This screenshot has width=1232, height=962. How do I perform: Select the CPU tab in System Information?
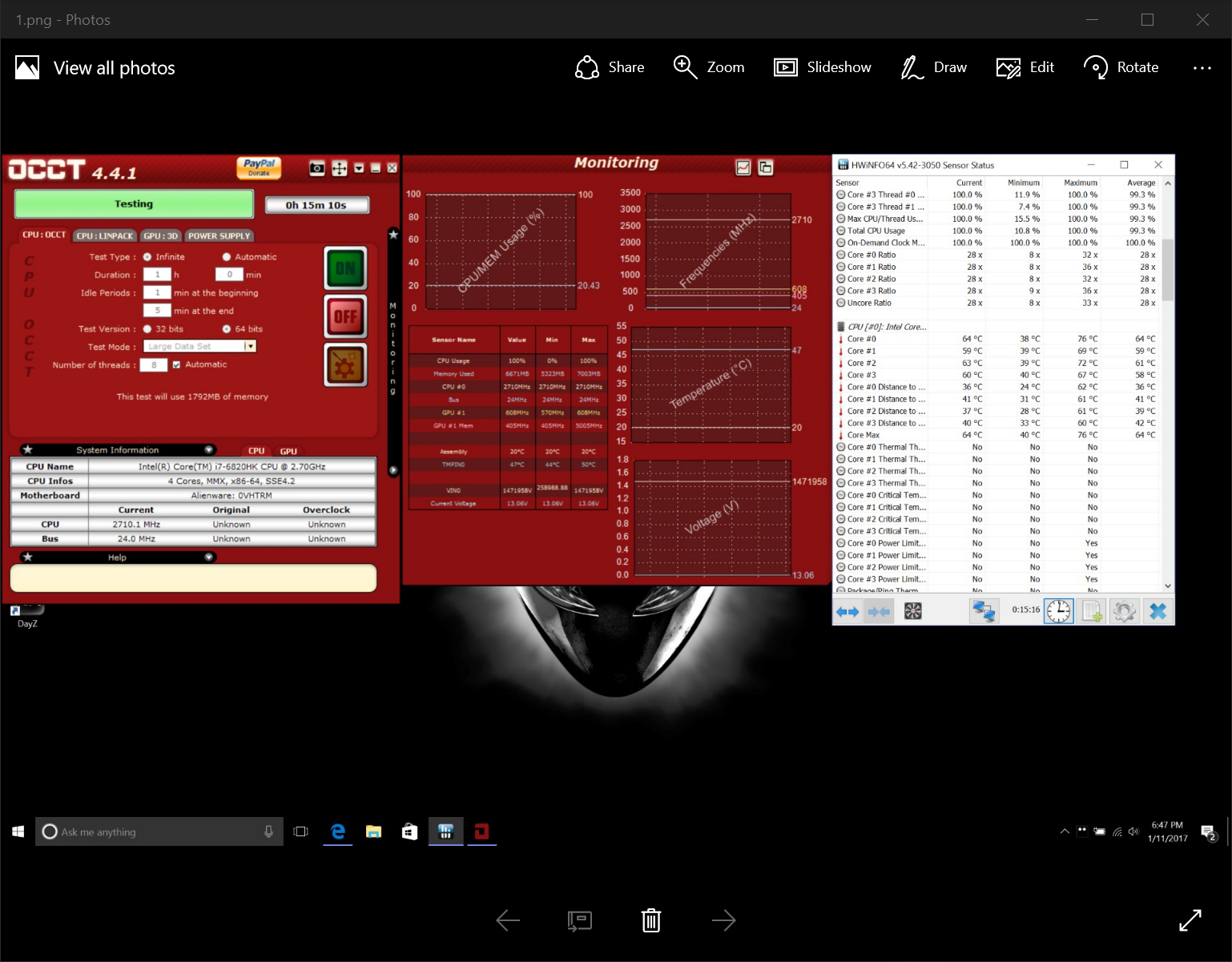coord(256,451)
